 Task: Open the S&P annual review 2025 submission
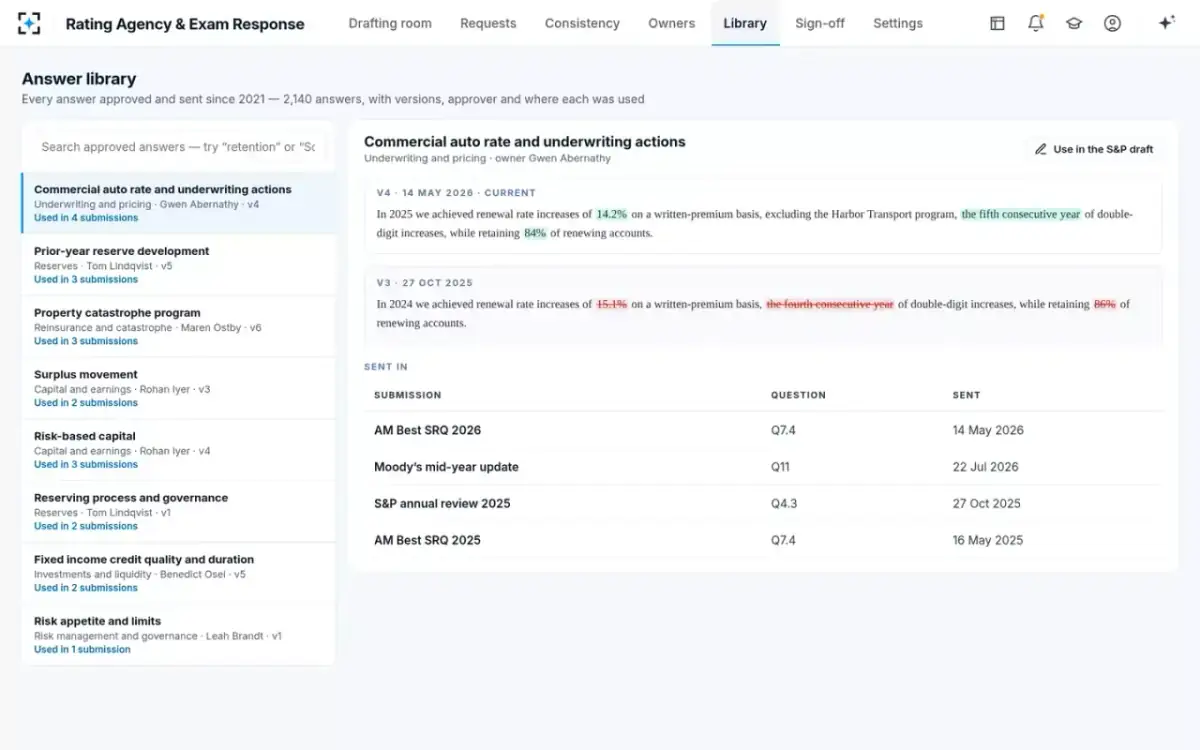pyautogui.click(x=442, y=504)
